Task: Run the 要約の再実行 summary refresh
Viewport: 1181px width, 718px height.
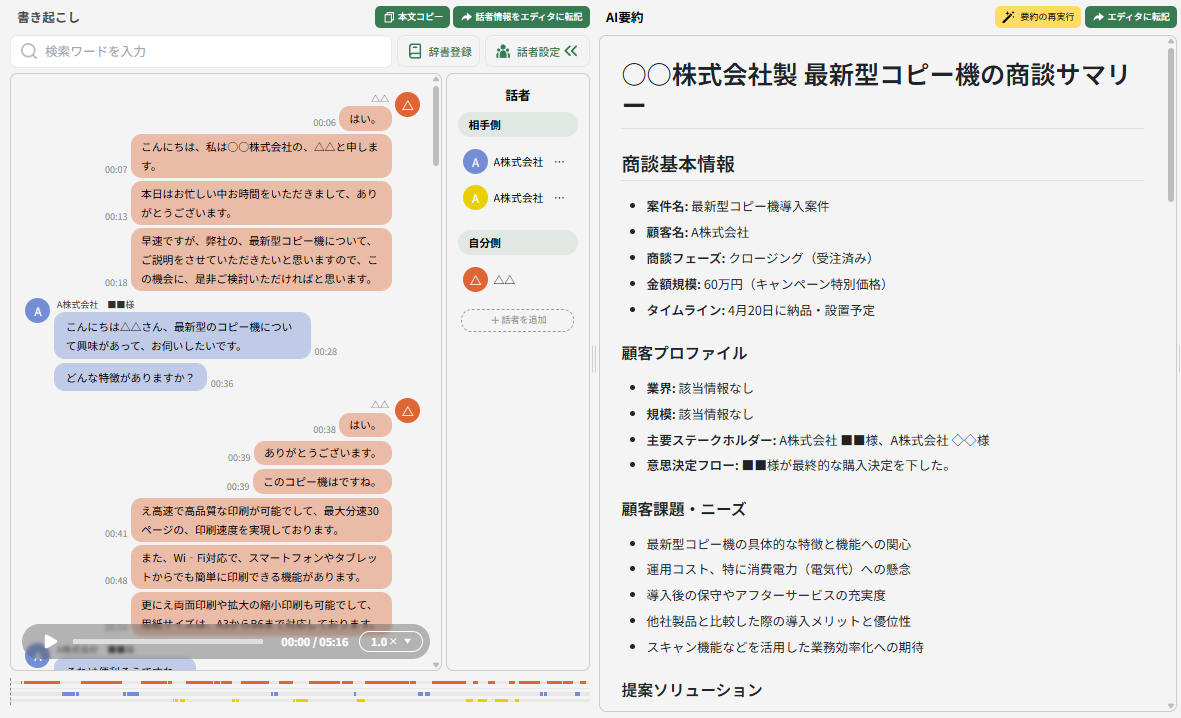Action: pos(1038,16)
